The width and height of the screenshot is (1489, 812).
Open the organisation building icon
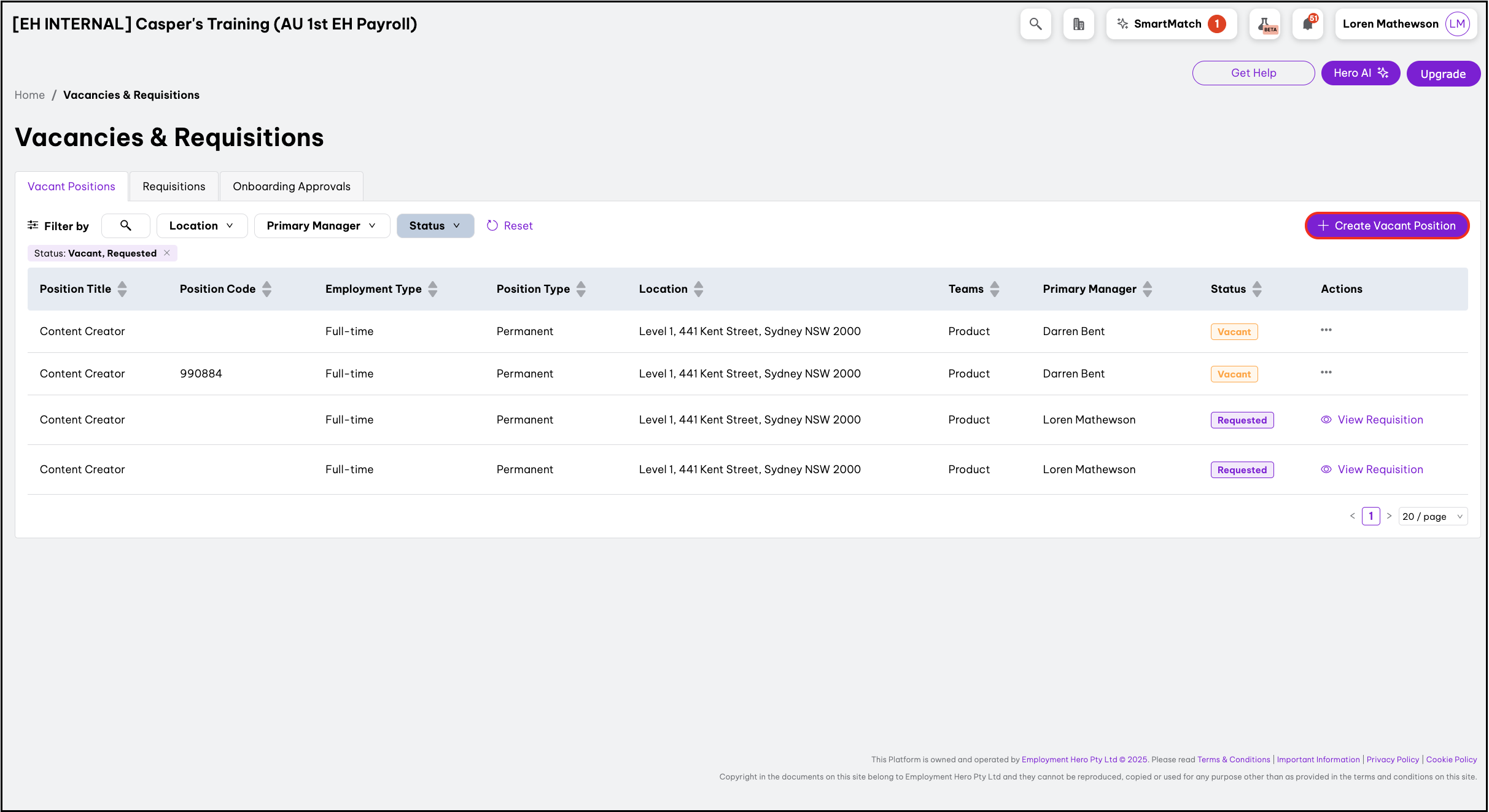[1078, 24]
